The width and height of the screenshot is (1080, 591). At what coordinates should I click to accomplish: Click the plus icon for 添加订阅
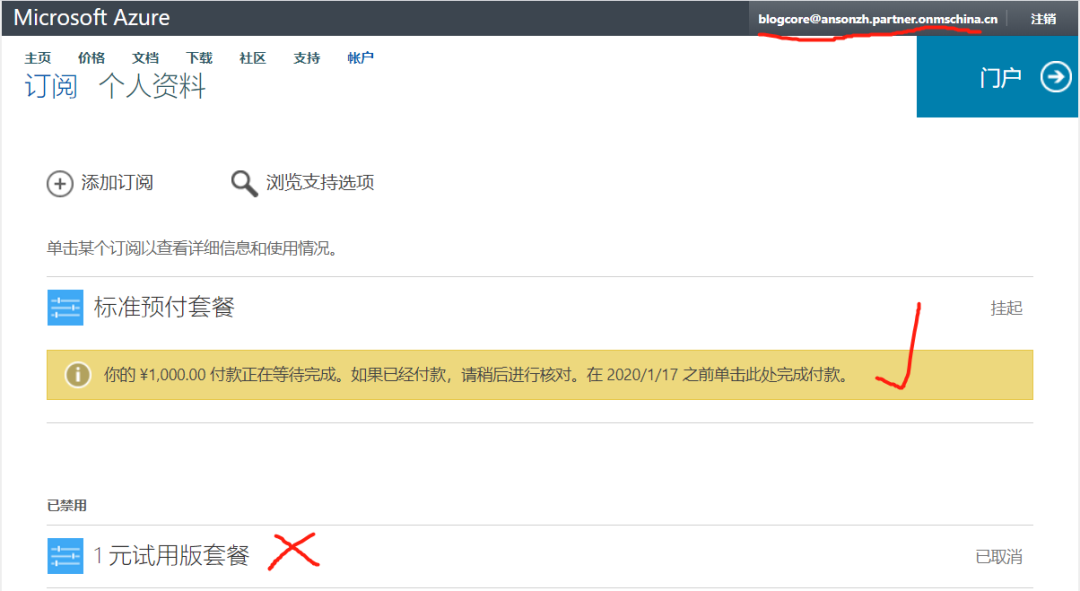point(60,184)
